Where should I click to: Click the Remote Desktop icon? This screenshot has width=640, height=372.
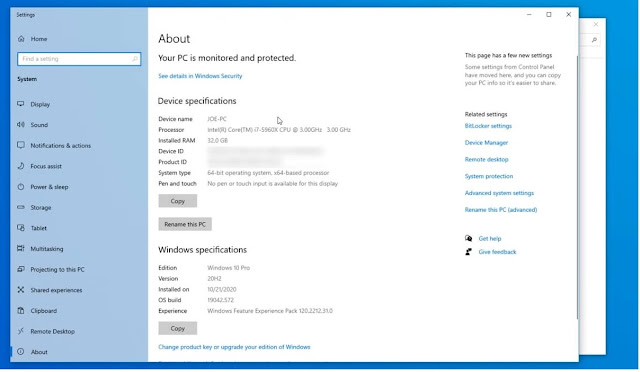click(x=21, y=331)
